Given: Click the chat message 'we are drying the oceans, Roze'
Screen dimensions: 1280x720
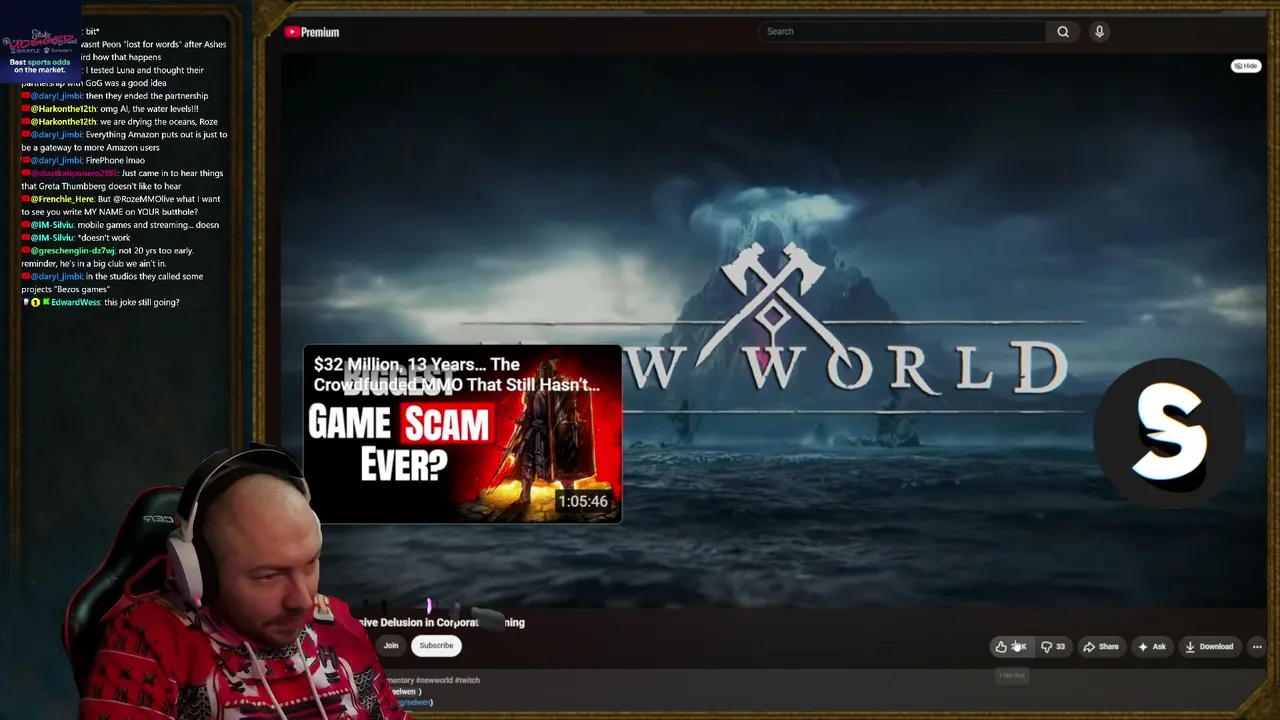Looking at the screenshot, I should tap(159, 122).
